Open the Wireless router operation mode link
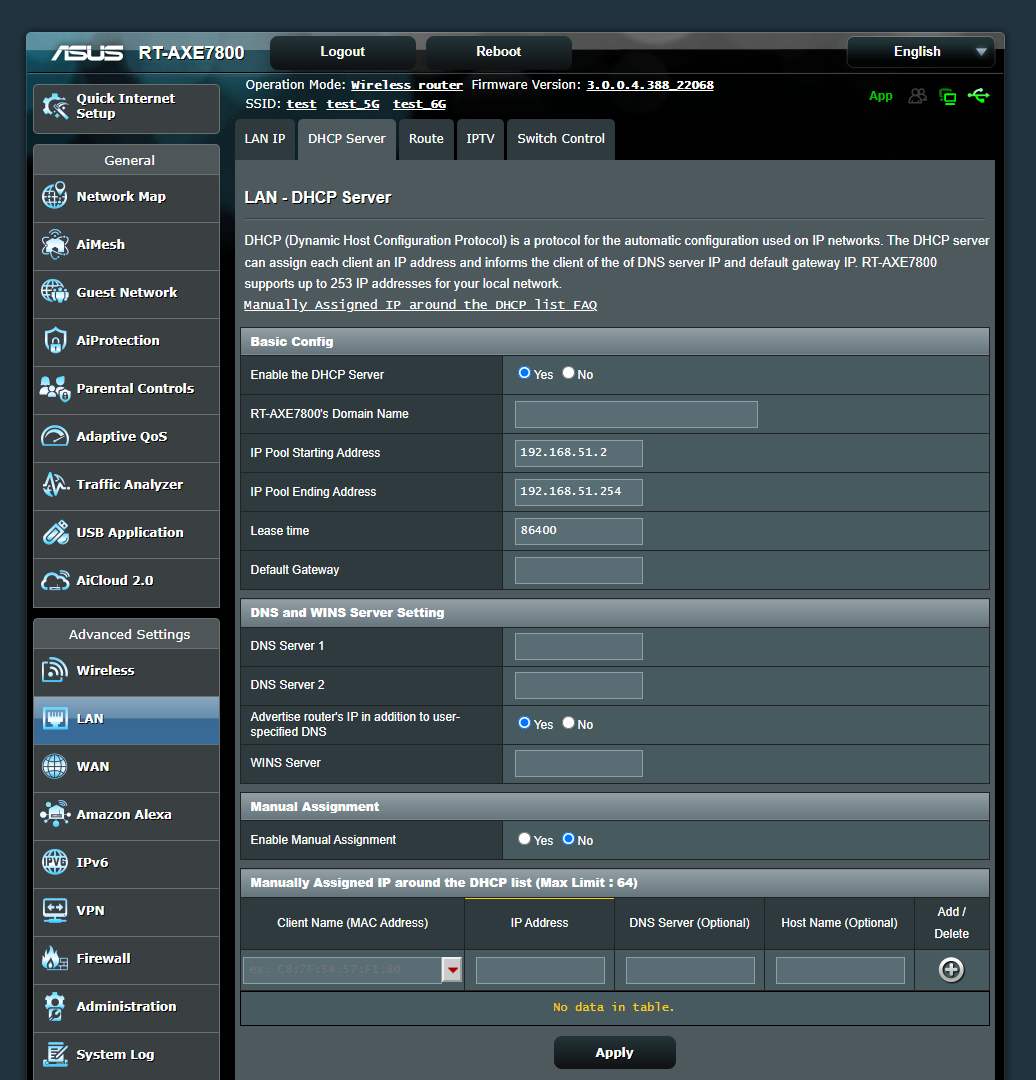Image resolution: width=1036 pixels, height=1080 pixels. (x=406, y=85)
